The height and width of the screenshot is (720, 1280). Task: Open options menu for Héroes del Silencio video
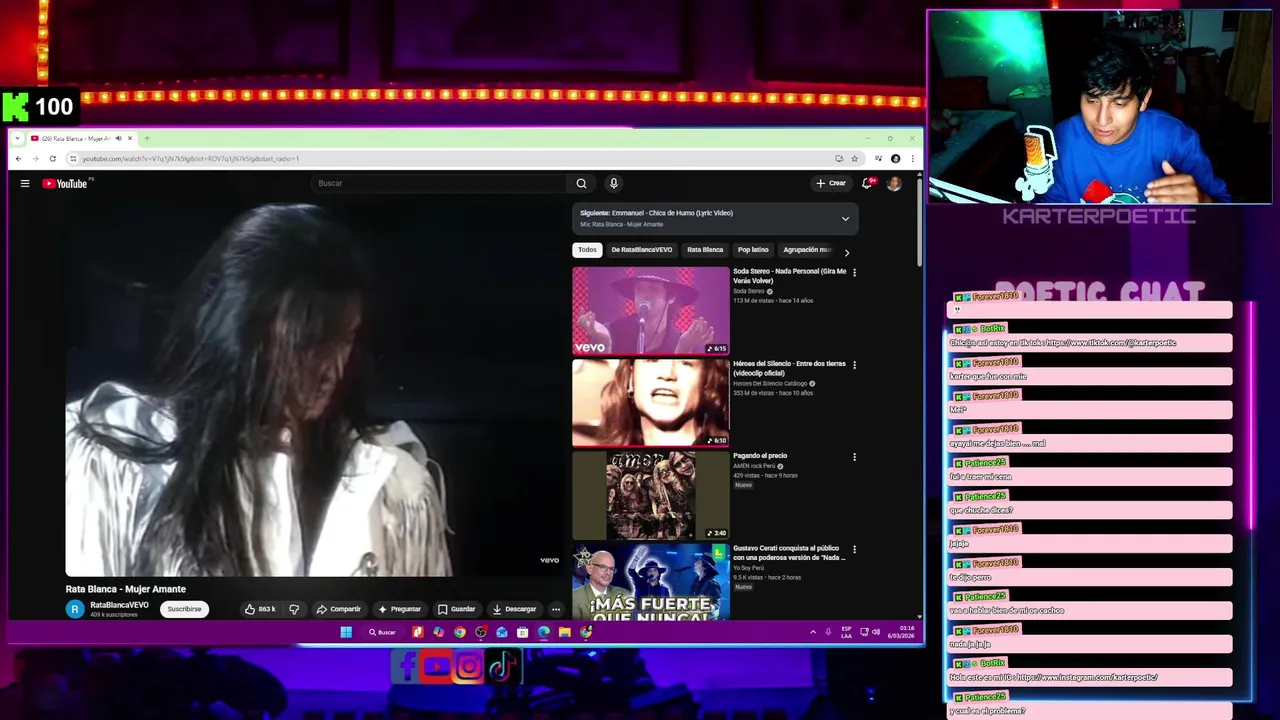click(x=854, y=365)
